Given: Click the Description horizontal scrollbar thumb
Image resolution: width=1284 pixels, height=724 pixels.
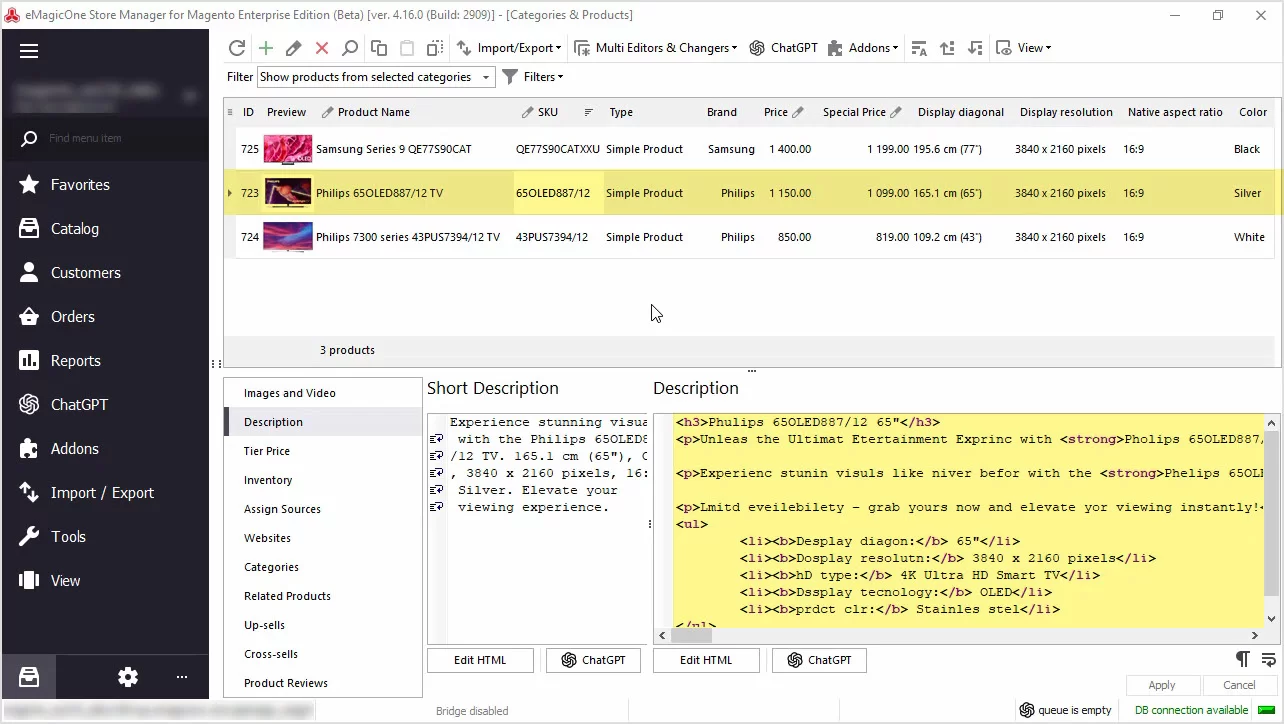Looking at the screenshot, I should tap(691, 635).
